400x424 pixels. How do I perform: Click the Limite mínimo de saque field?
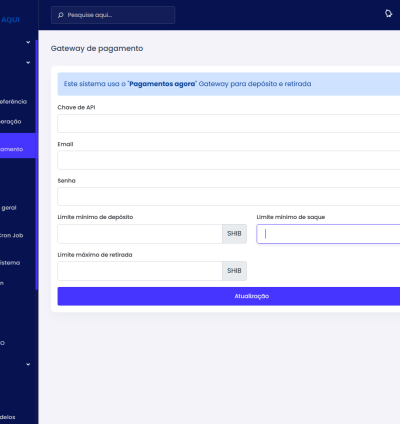(328, 234)
